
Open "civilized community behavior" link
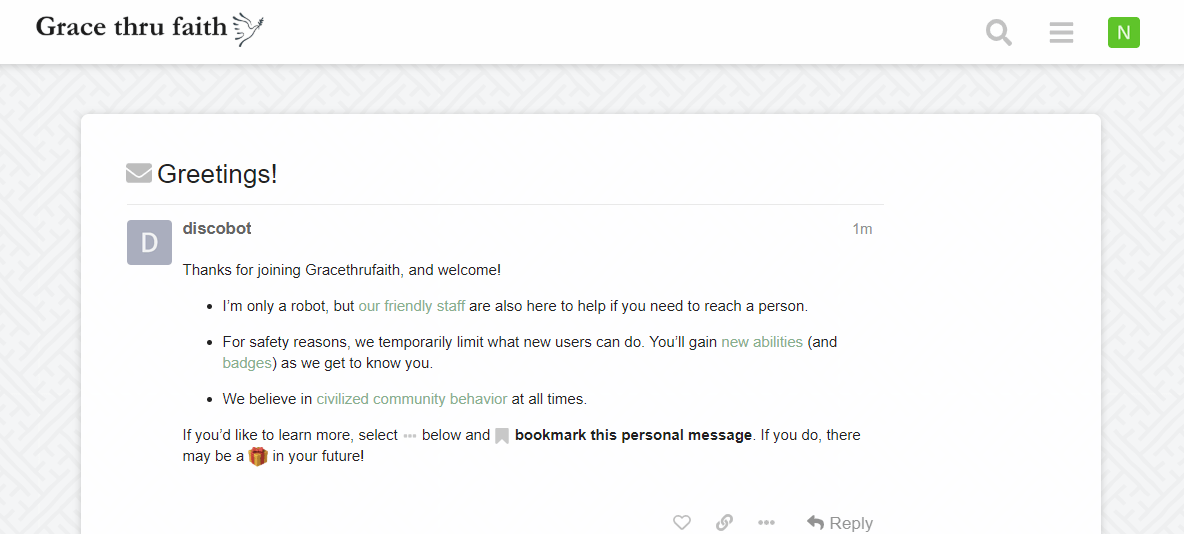click(412, 399)
